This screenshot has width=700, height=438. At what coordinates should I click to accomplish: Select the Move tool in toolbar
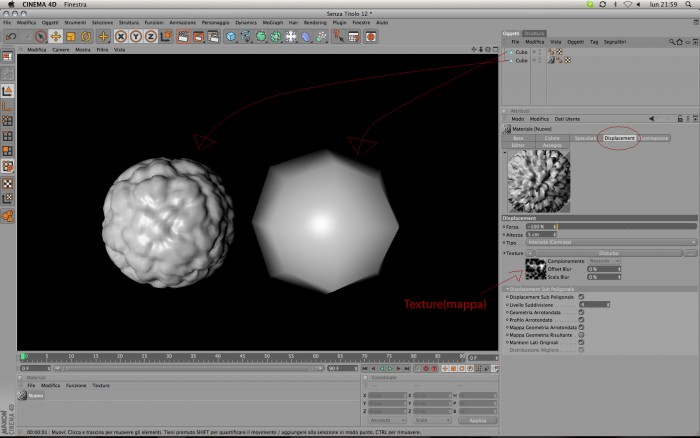tap(55, 37)
